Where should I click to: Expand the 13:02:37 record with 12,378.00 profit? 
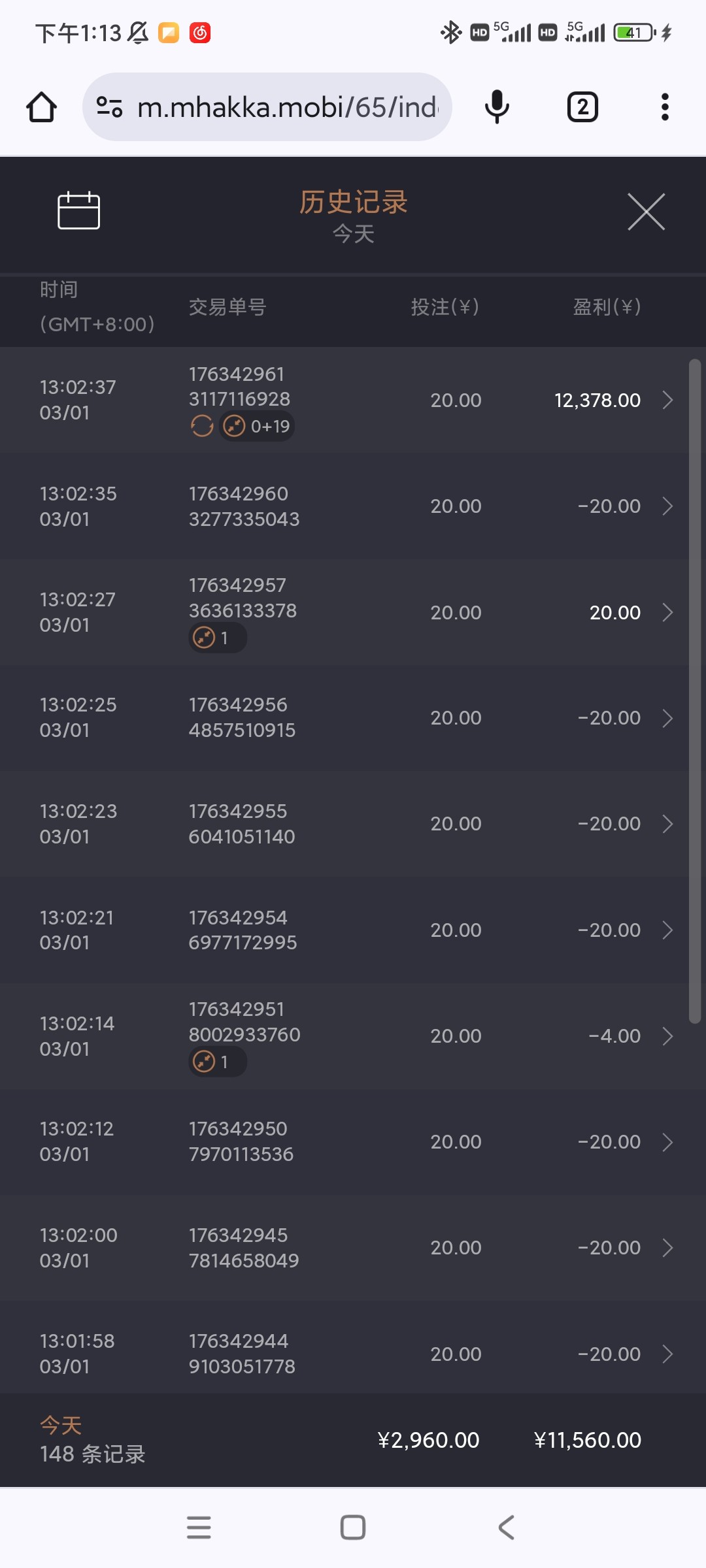point(667,400)
